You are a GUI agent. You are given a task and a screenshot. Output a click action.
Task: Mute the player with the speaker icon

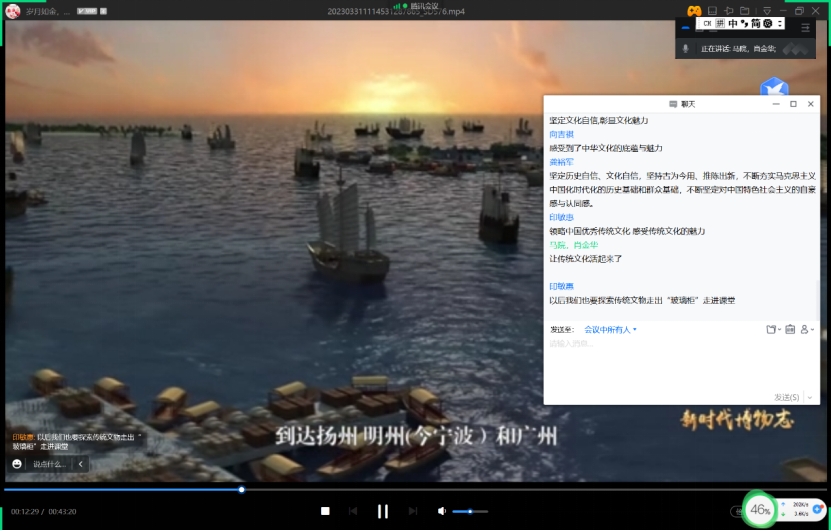pyautogui.click(x=441, y=511)
